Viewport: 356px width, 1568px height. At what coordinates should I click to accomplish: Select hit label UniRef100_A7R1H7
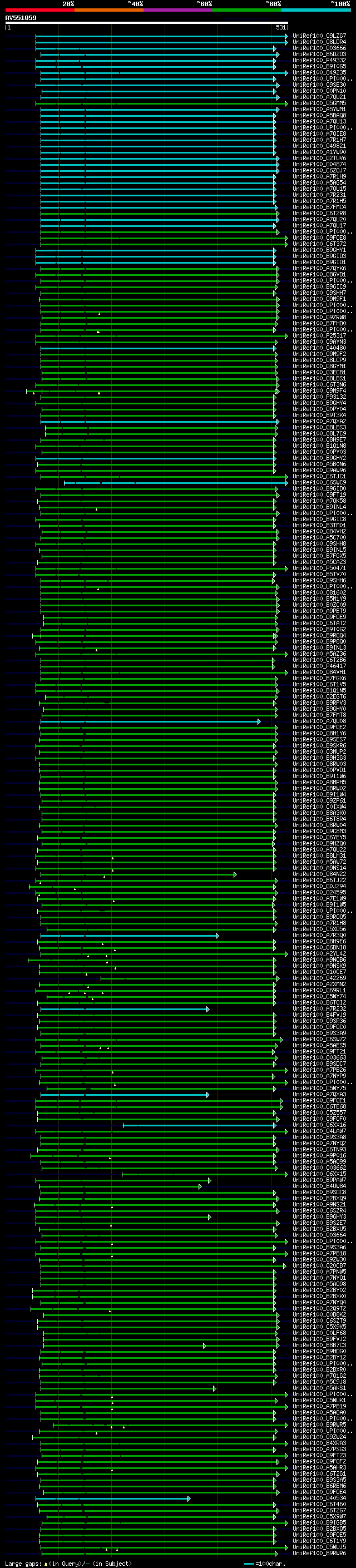(319, 140)
